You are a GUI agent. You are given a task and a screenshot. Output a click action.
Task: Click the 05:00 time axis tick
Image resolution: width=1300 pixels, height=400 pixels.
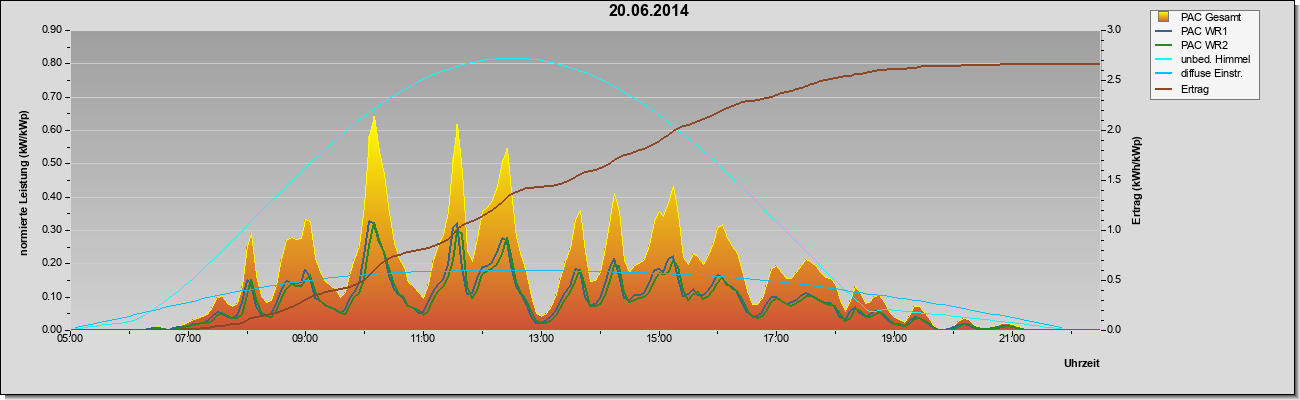tap(70, 339)
